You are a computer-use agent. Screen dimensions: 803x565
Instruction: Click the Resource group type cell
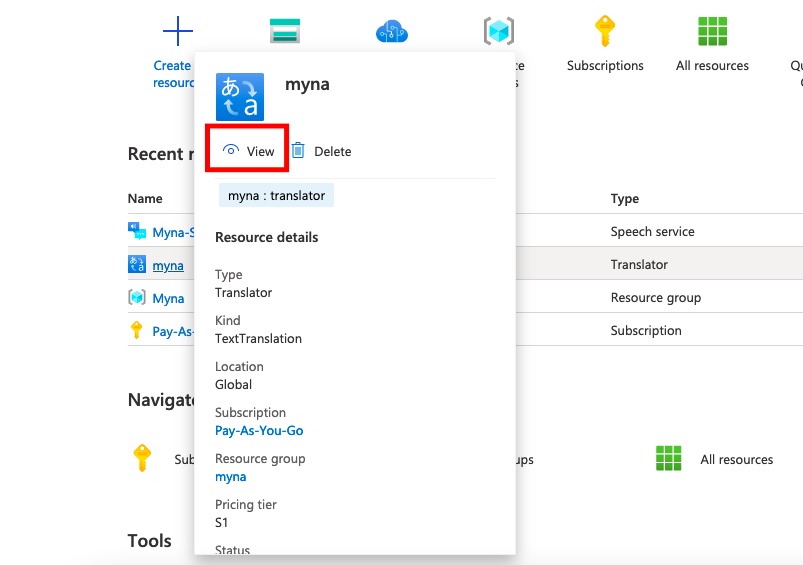(656, 298)
